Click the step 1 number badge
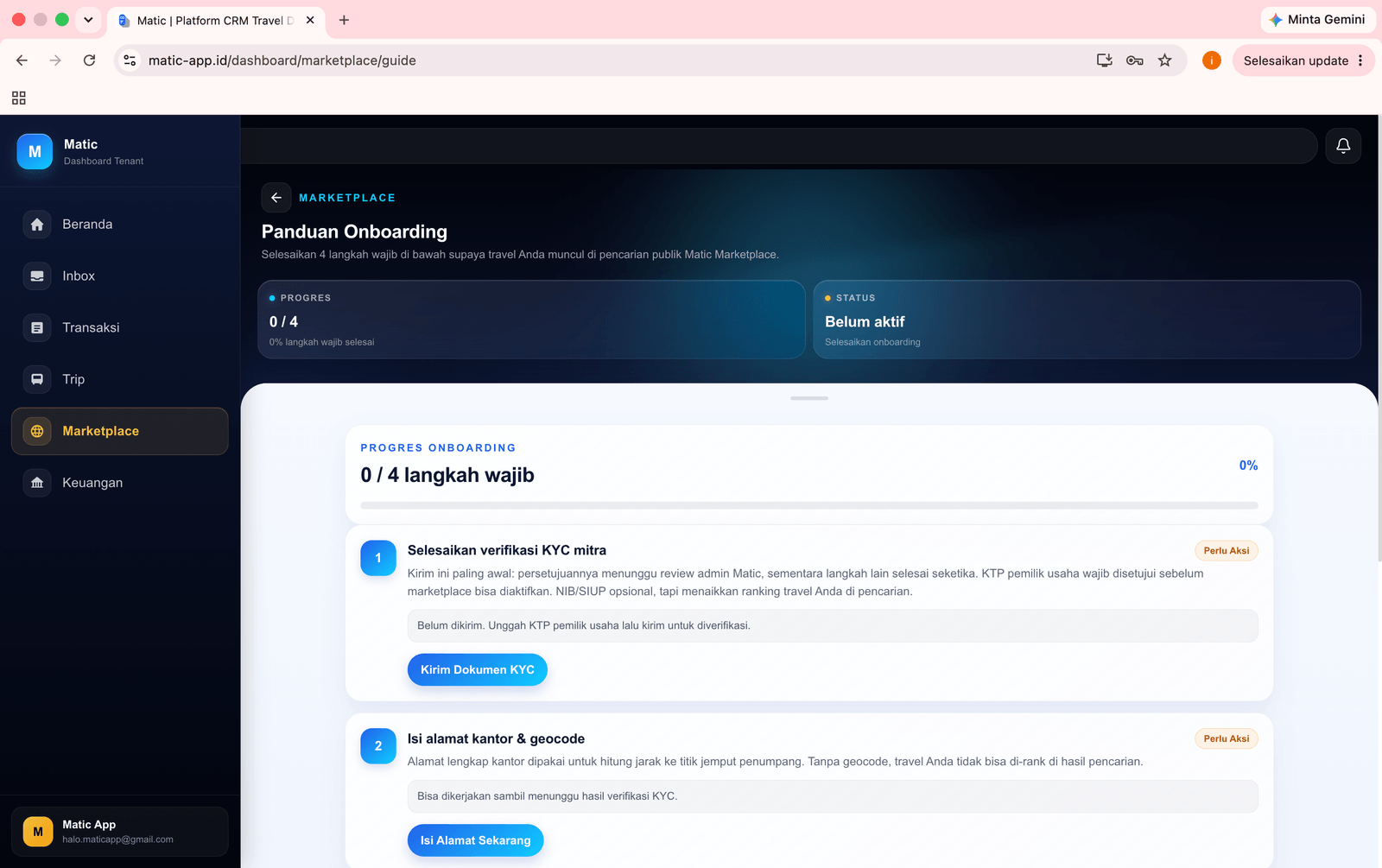This screenshot has width=1382, height=868. pyautogui.click(x=378, y=559)
